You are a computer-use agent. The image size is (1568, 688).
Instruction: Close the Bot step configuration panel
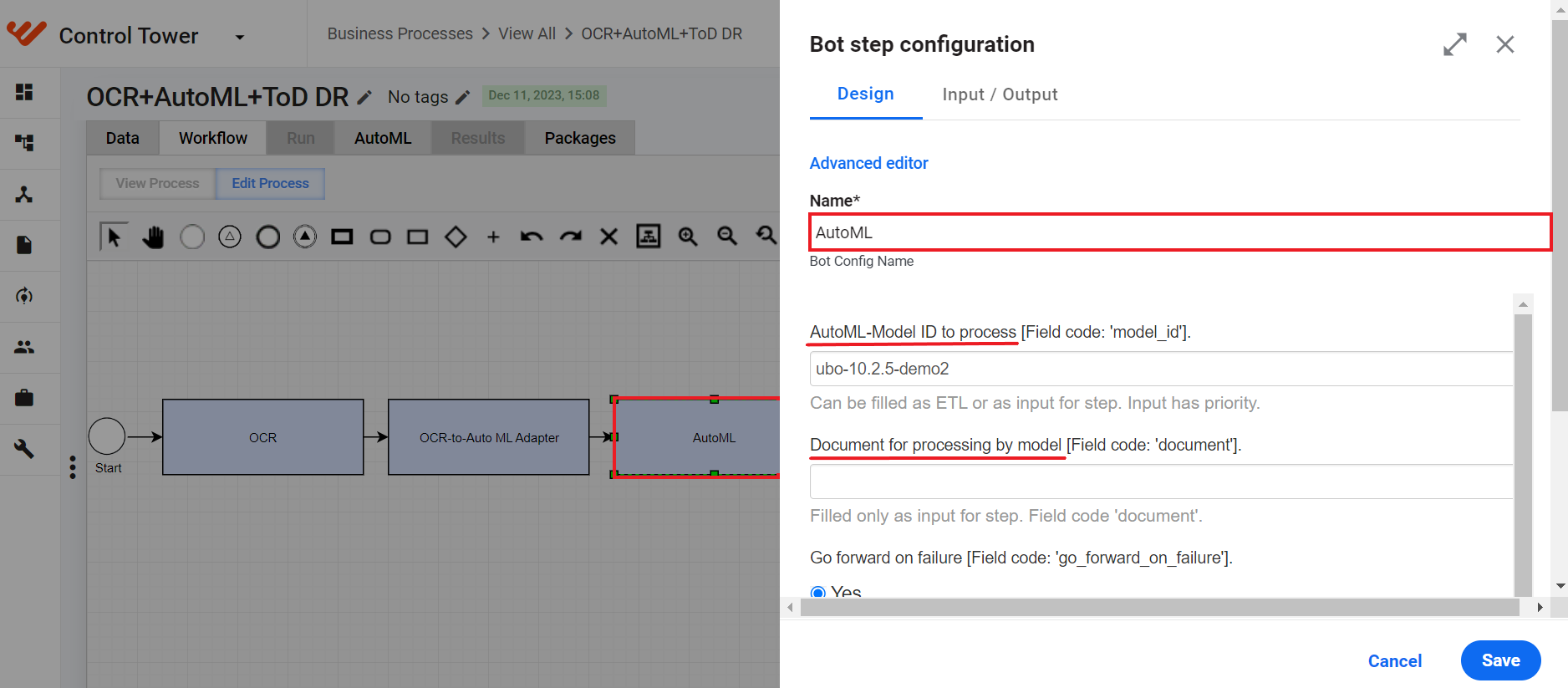click(x=1505, y=44)
